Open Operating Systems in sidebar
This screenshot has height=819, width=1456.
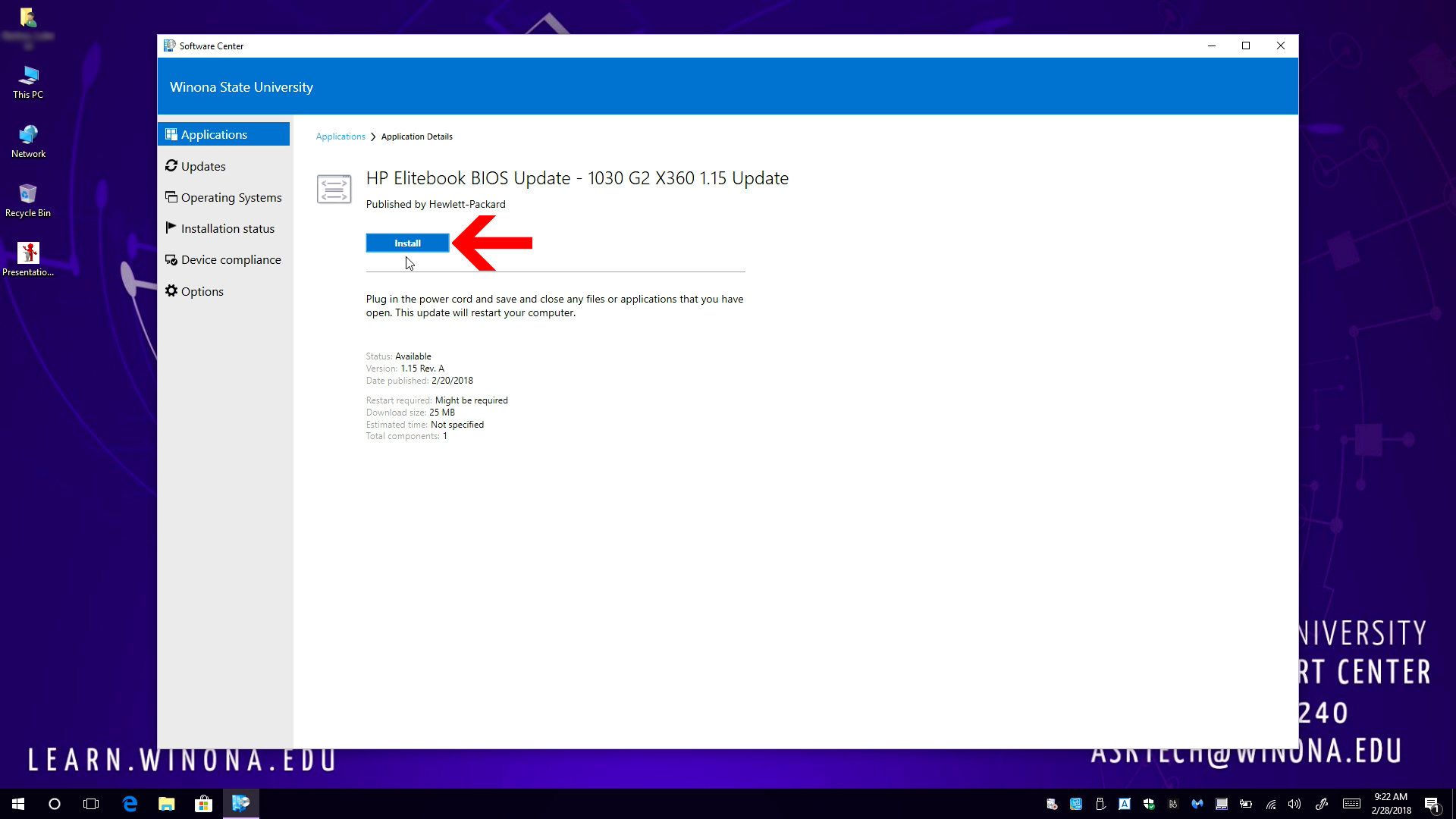tap(231, 197)
